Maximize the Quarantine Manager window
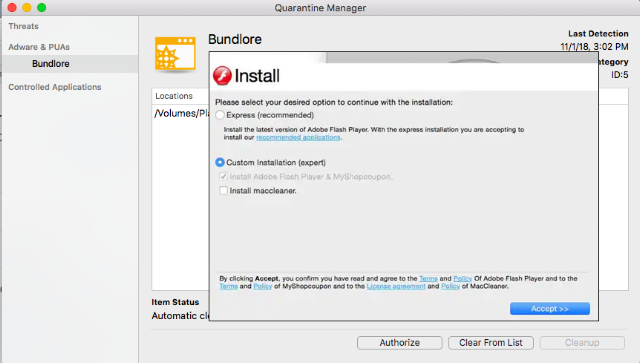This screenshot has width=640, height=363. tap(41, 7)
